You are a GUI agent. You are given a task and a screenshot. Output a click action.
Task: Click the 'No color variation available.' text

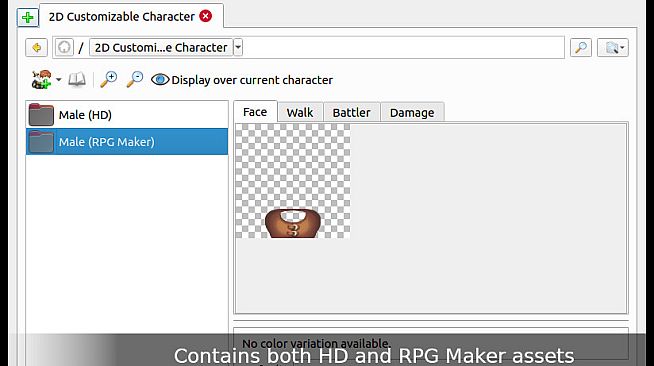pyautogui.click(x=316, y=343)
